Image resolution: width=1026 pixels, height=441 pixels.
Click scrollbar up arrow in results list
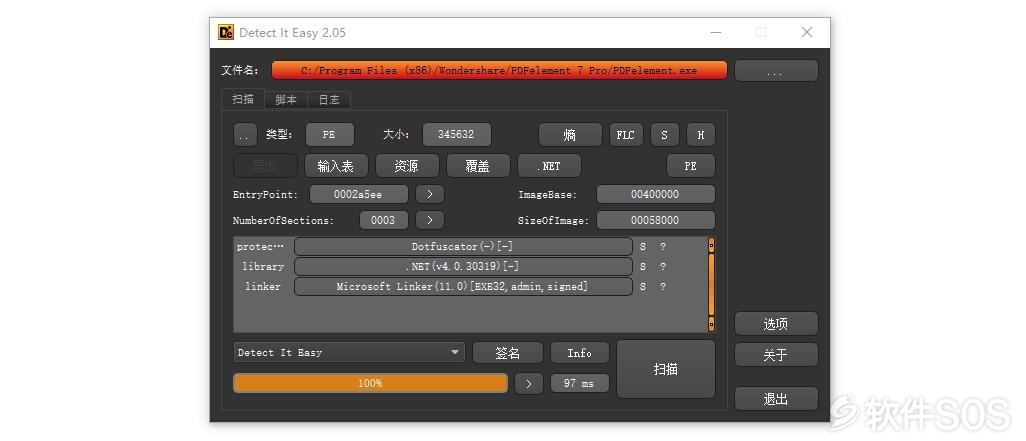[x=711, y=245]
